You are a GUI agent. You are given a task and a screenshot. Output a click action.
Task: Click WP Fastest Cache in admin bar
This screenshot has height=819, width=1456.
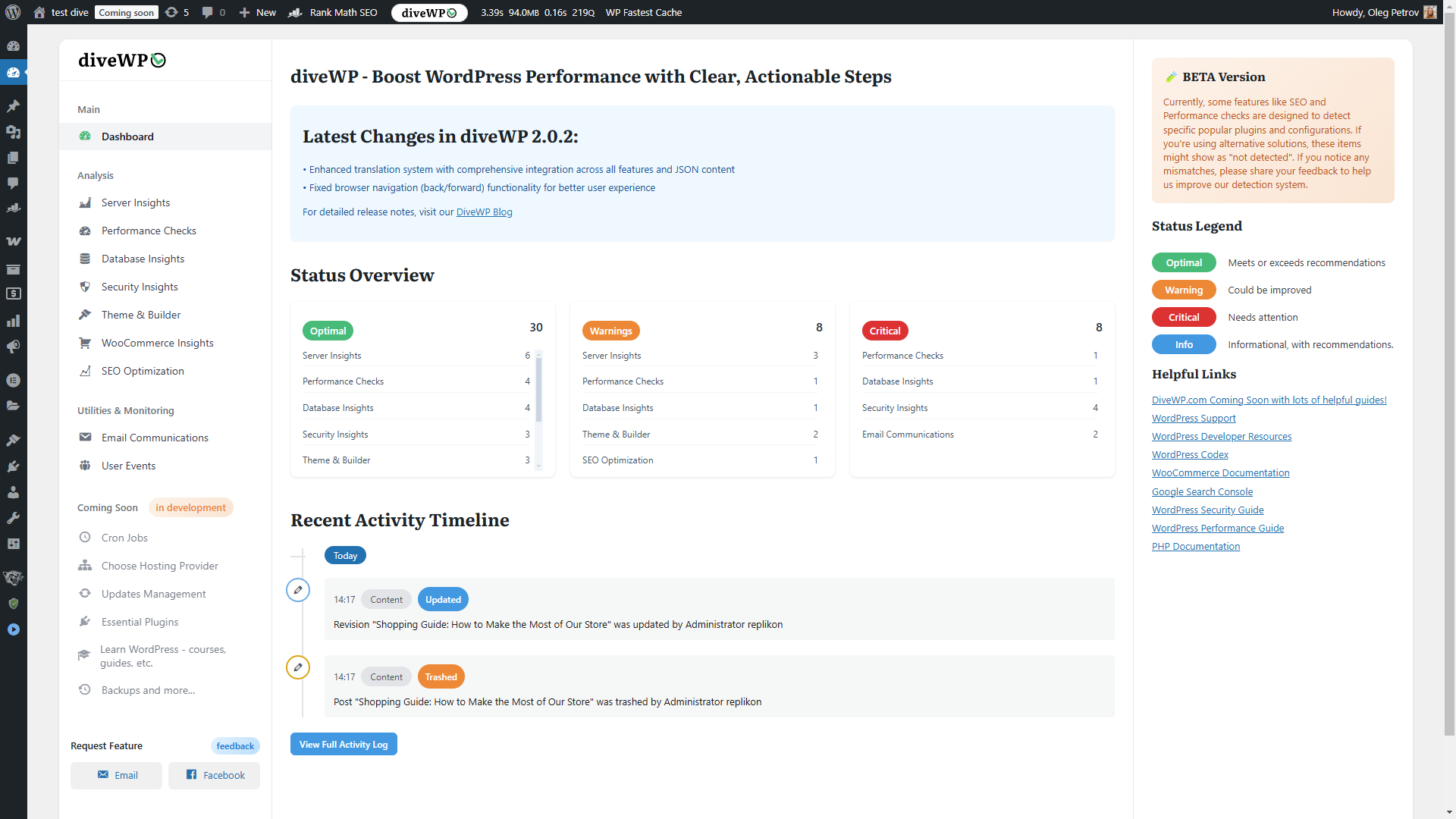[643, 12]
